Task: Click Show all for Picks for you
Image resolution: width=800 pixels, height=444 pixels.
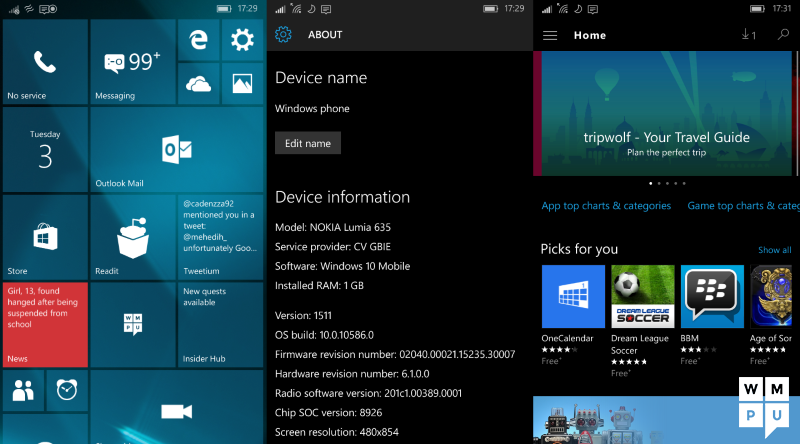Action: tap(774, 250)
